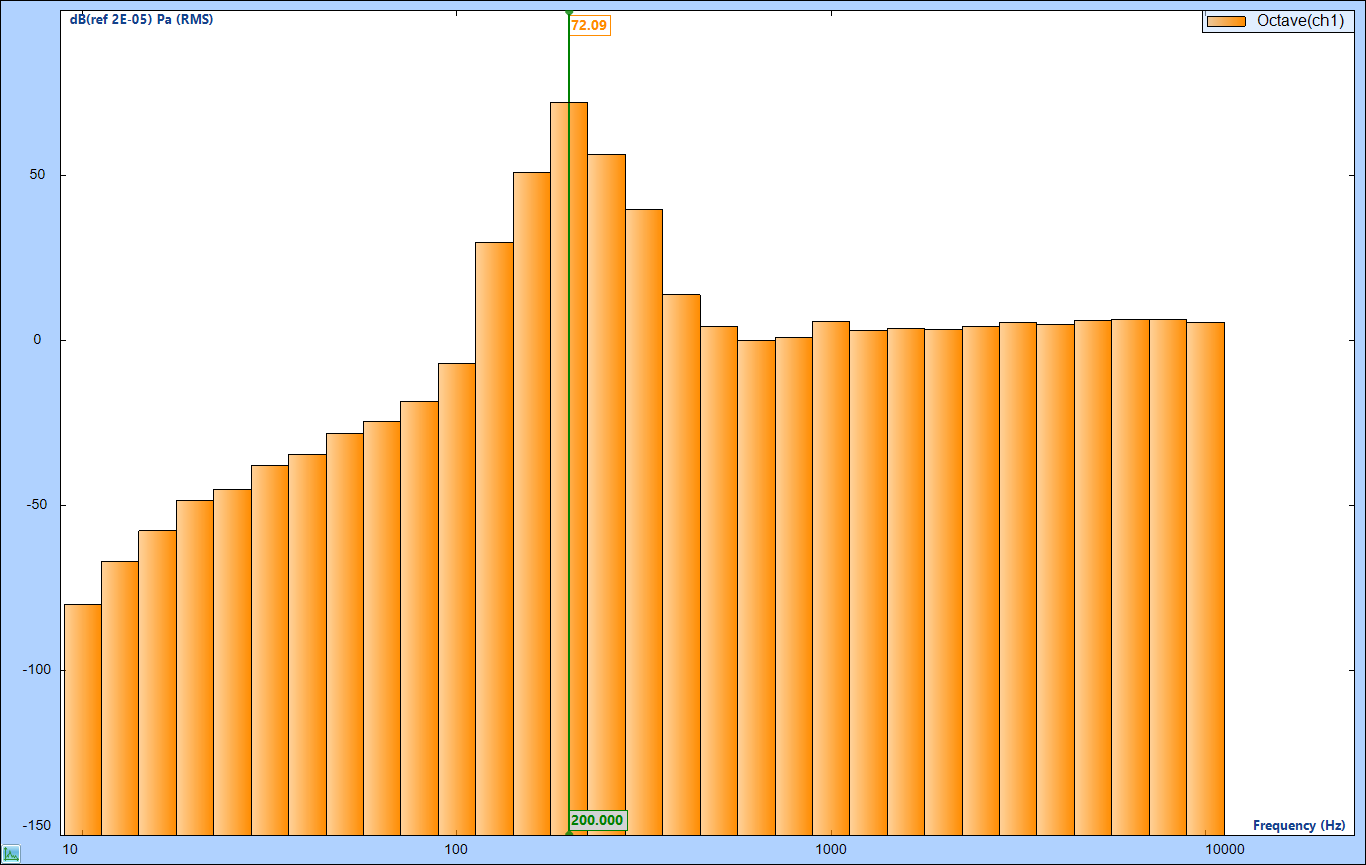This screenshot has width=1366, height=865.
Task: Click the orange legend color swatch
Action: click(1226, 22)
